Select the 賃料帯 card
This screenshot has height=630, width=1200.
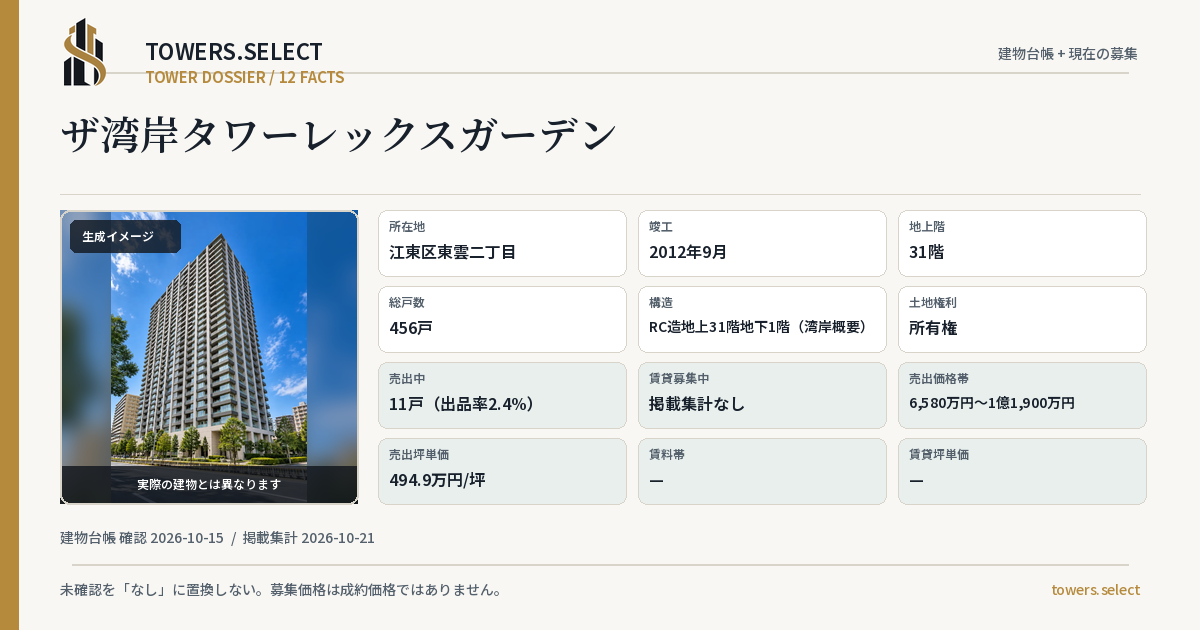coord(762,471)
